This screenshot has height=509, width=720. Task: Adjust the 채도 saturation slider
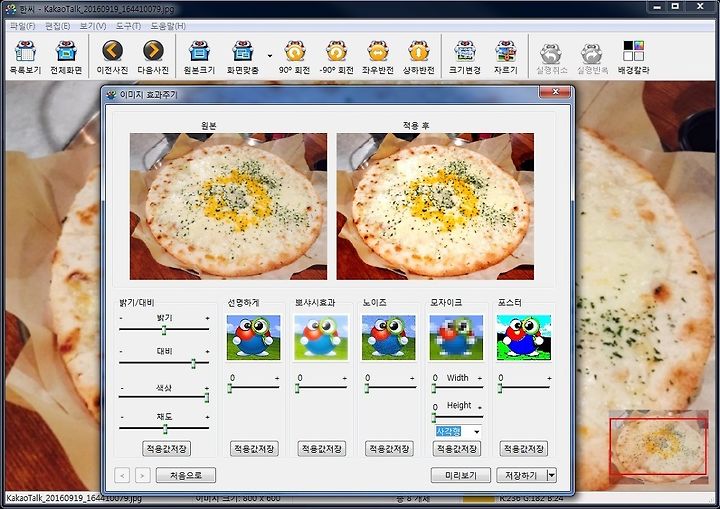click(x=164, y=429)
